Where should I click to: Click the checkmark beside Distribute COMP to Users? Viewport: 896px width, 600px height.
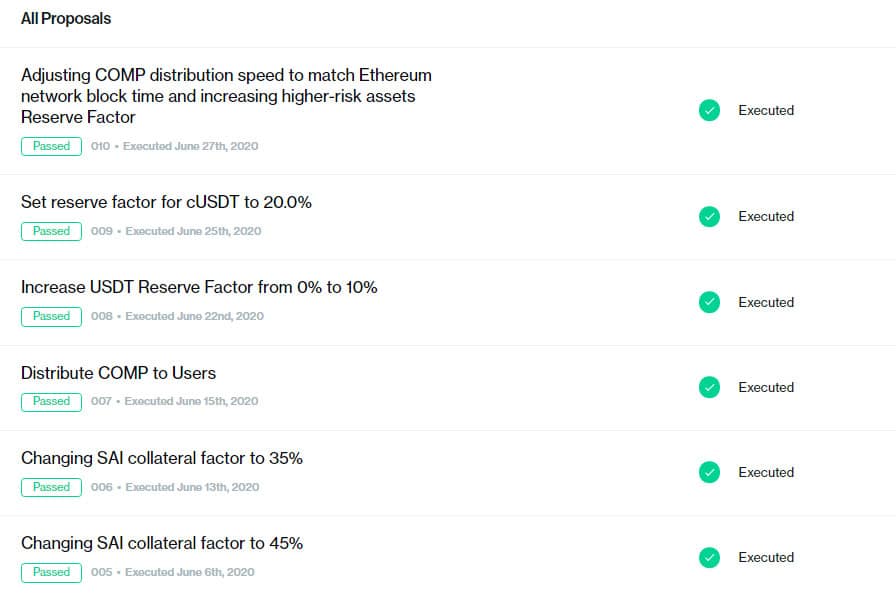(x=709, y=387)
